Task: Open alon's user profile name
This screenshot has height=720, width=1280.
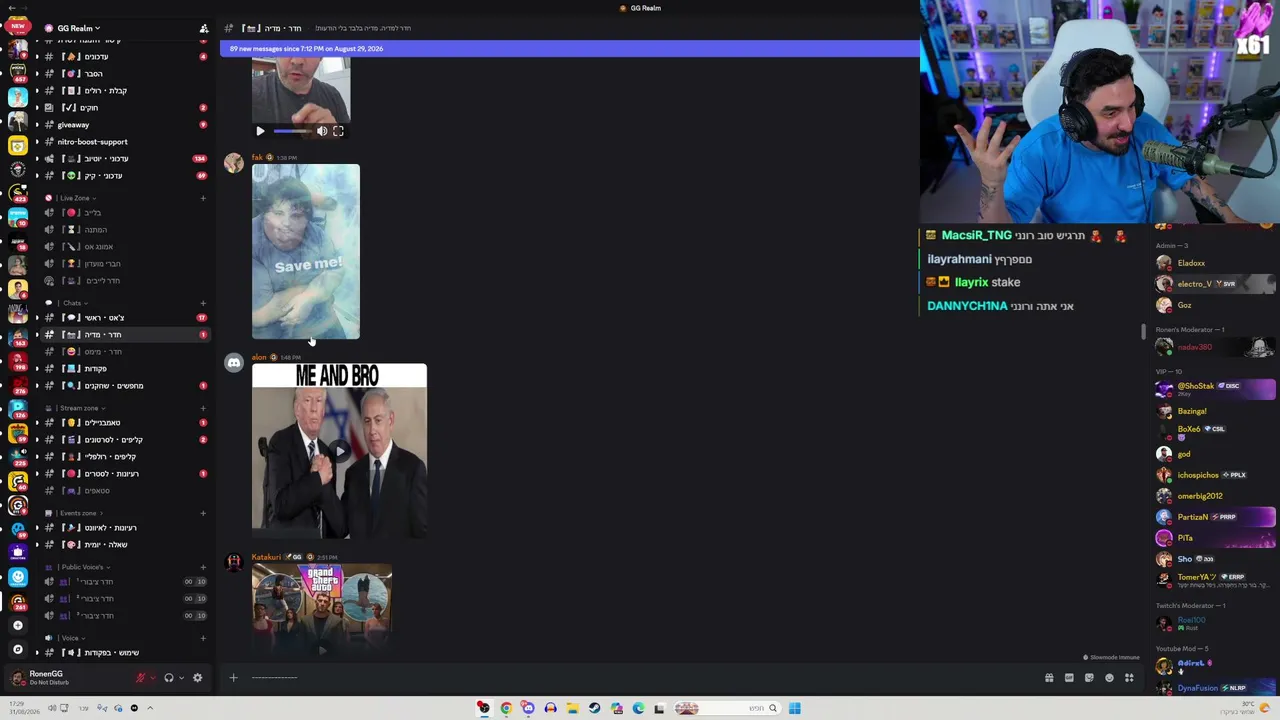Action: [259, 357]
